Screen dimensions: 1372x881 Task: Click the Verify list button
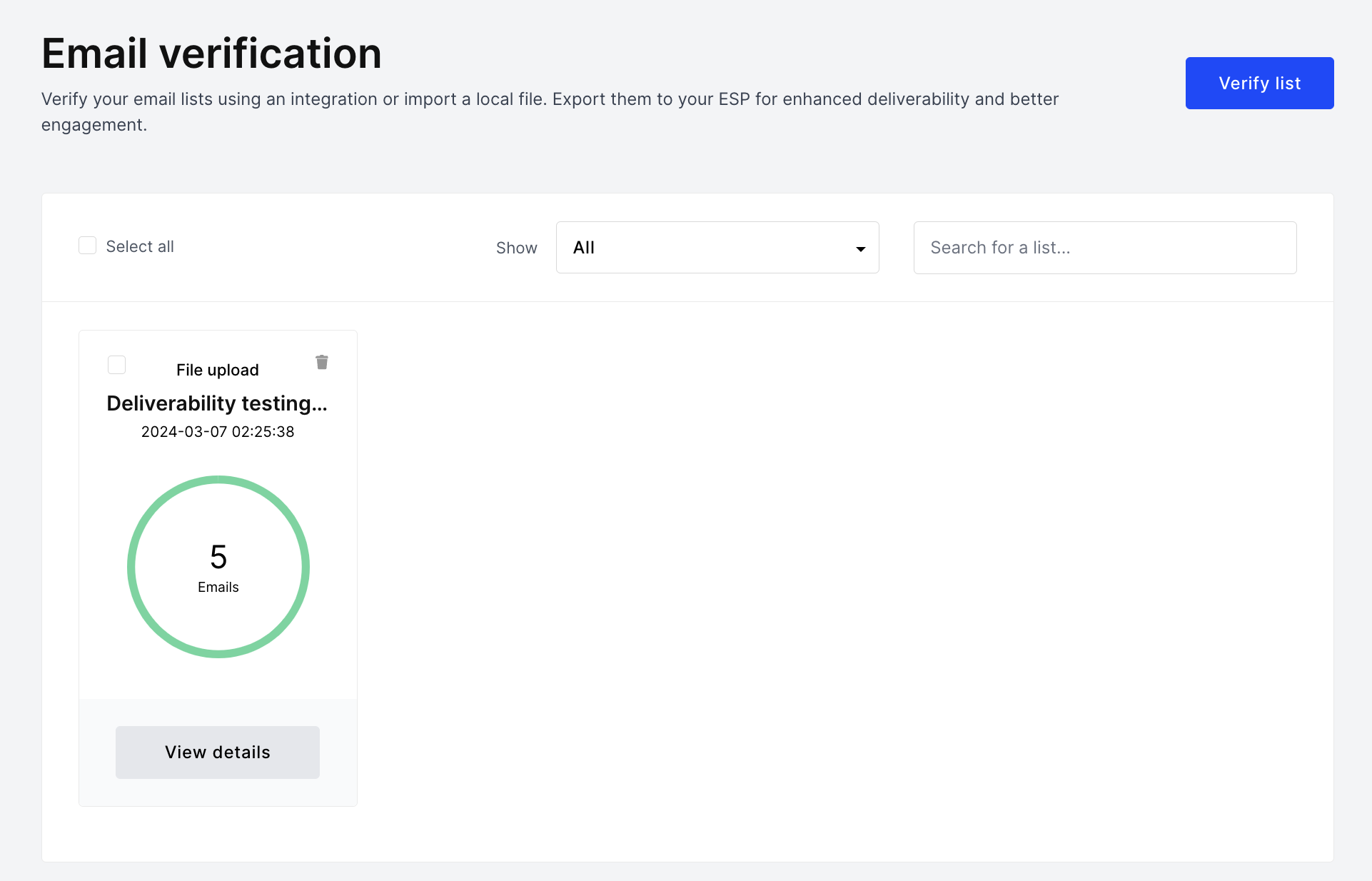(x=1259, y=83)
